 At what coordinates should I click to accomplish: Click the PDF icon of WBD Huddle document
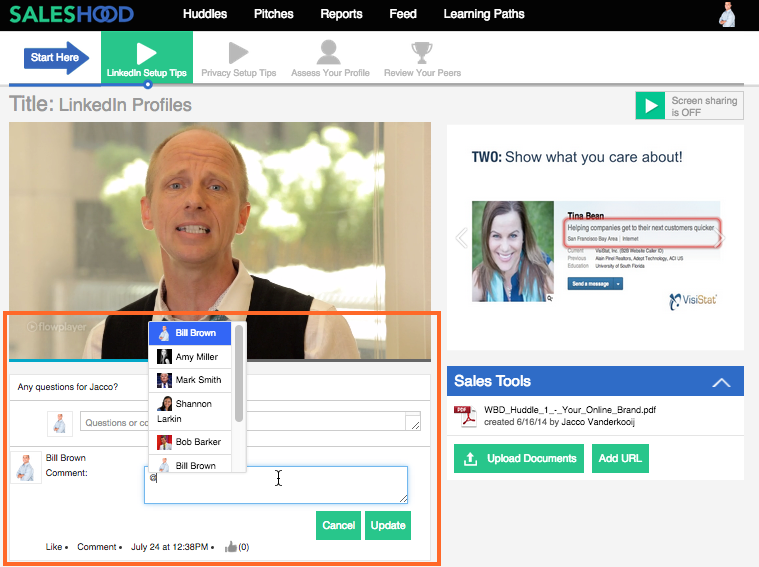point(465,416)
